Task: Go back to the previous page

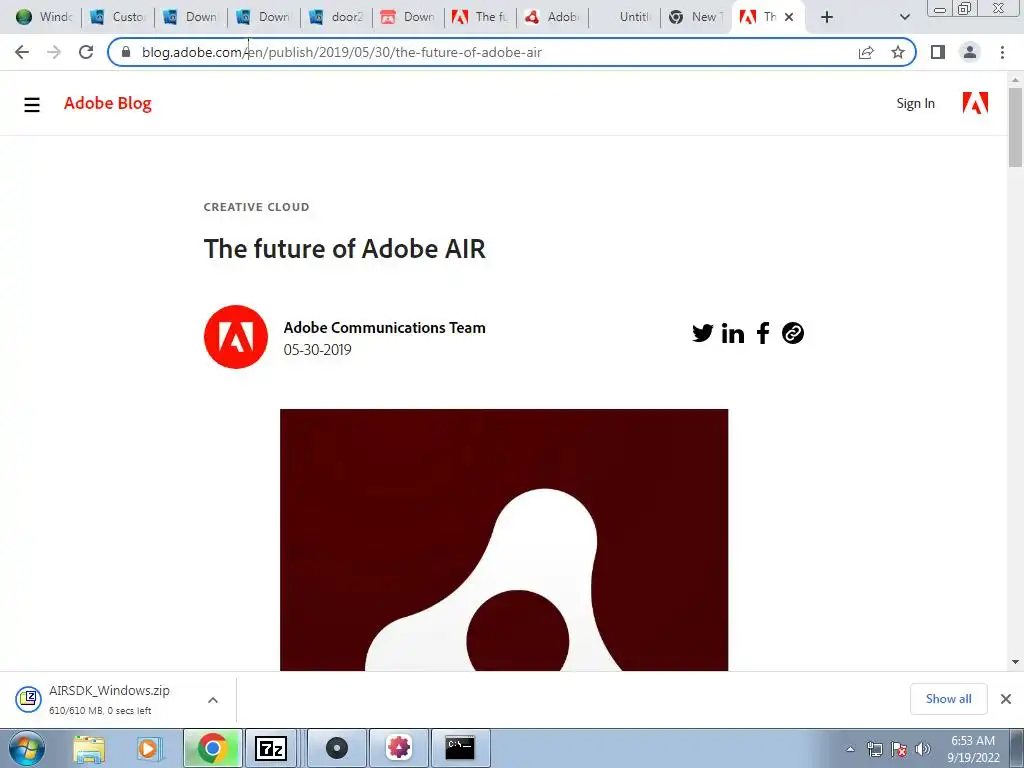Action: pyautogui.click(x=22, y=52)
